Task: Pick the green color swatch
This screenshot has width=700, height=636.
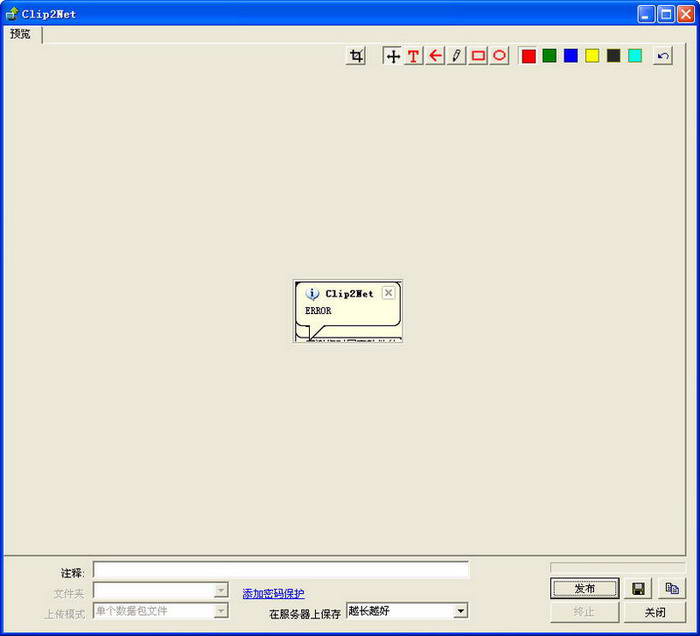Action: [x=550, y=56]
